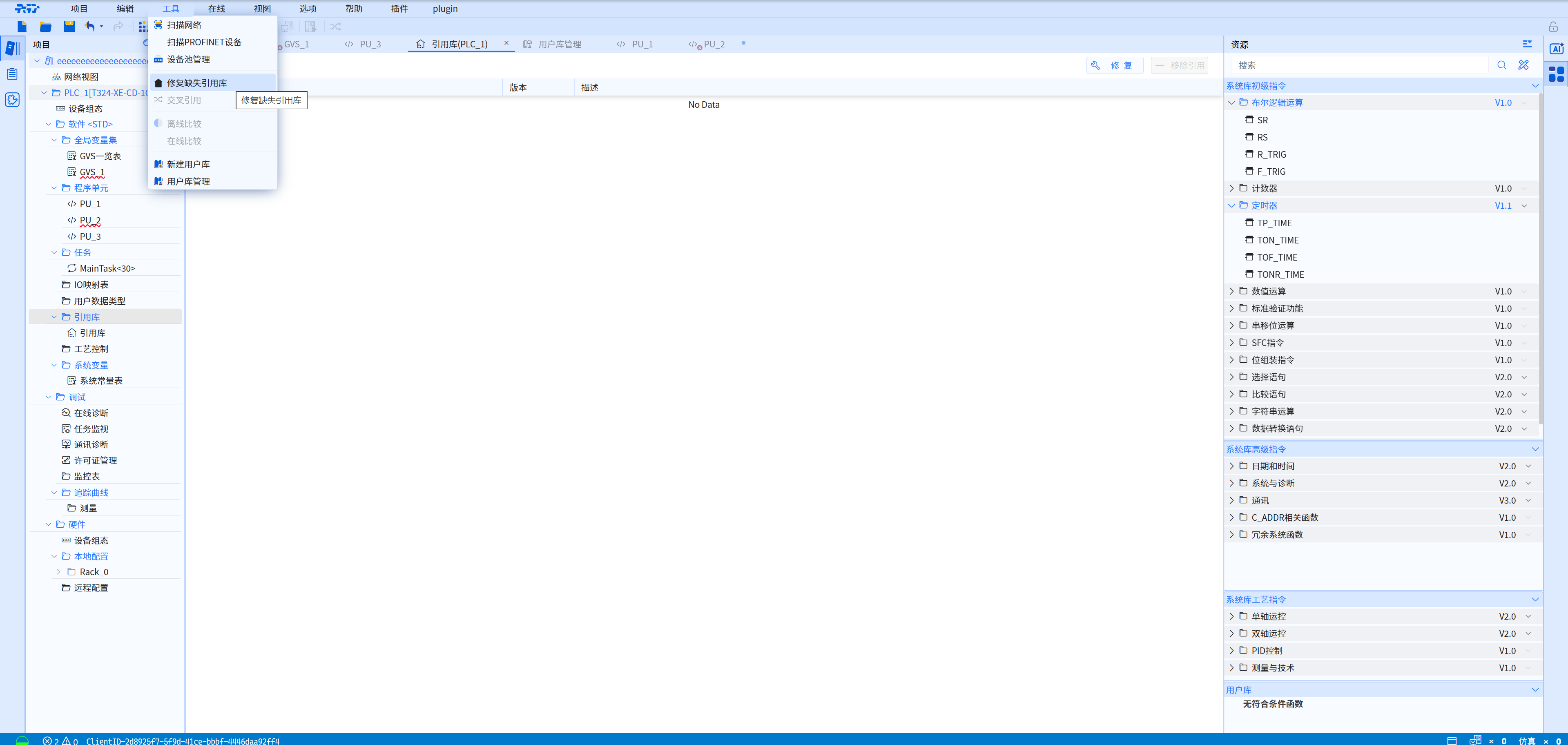The width and height of the screenshot is (1568, 745).
Task: Click the open folder toolbar icon
Action: pyautogui.click(x=46, y=26)
